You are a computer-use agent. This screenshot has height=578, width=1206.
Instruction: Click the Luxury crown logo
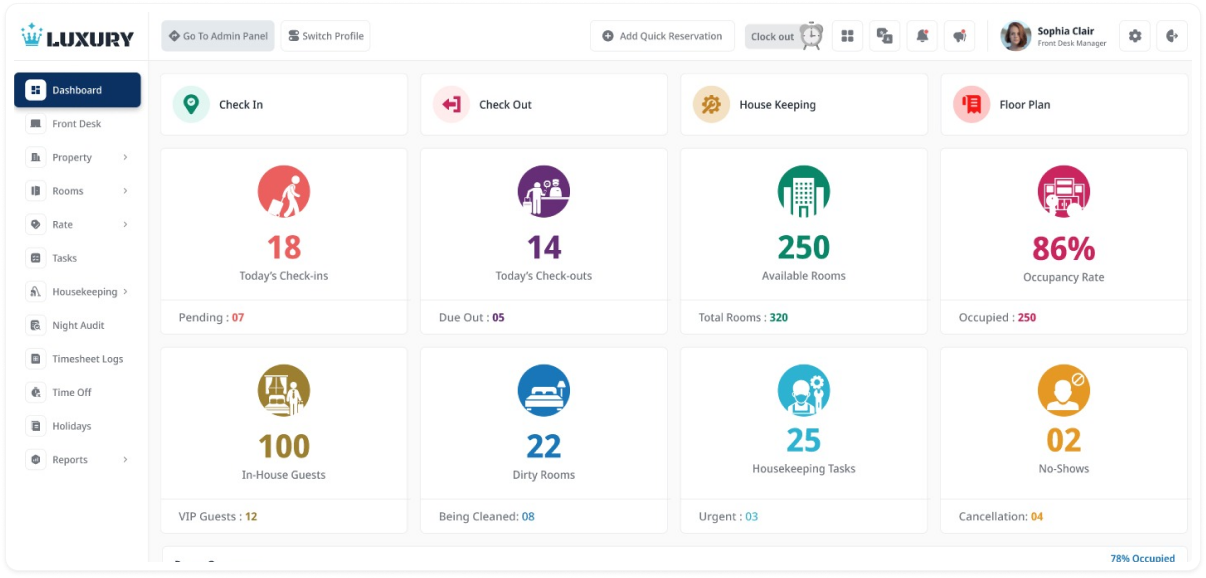[77, 37]
